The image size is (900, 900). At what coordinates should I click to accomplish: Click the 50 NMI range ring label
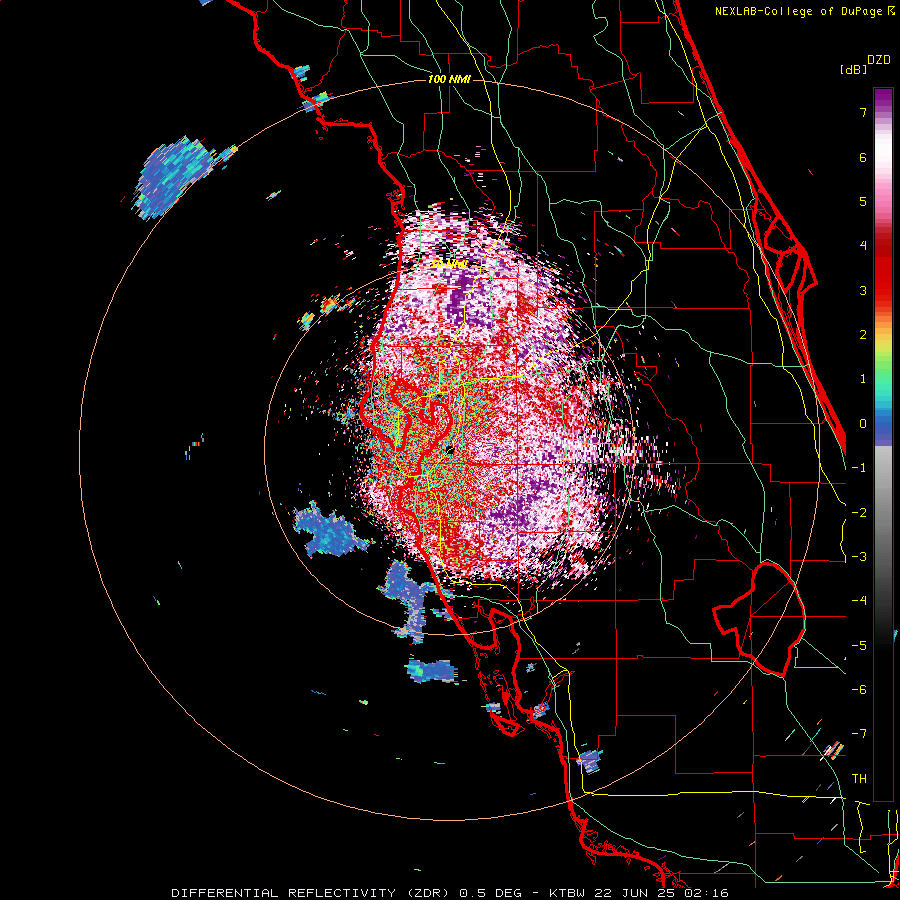point(448,264)
